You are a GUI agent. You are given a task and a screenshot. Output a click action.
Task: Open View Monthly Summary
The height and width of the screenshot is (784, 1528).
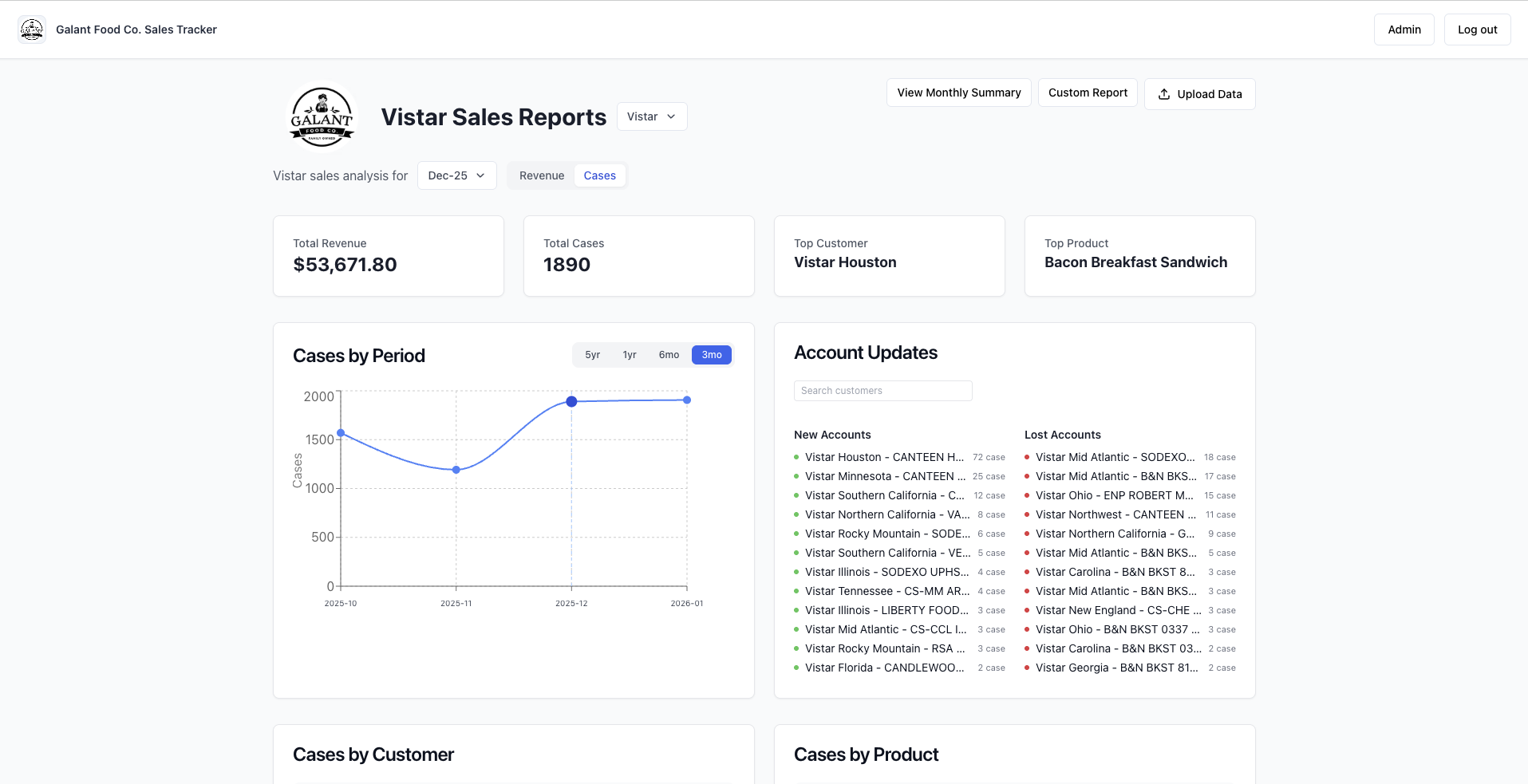958,93
